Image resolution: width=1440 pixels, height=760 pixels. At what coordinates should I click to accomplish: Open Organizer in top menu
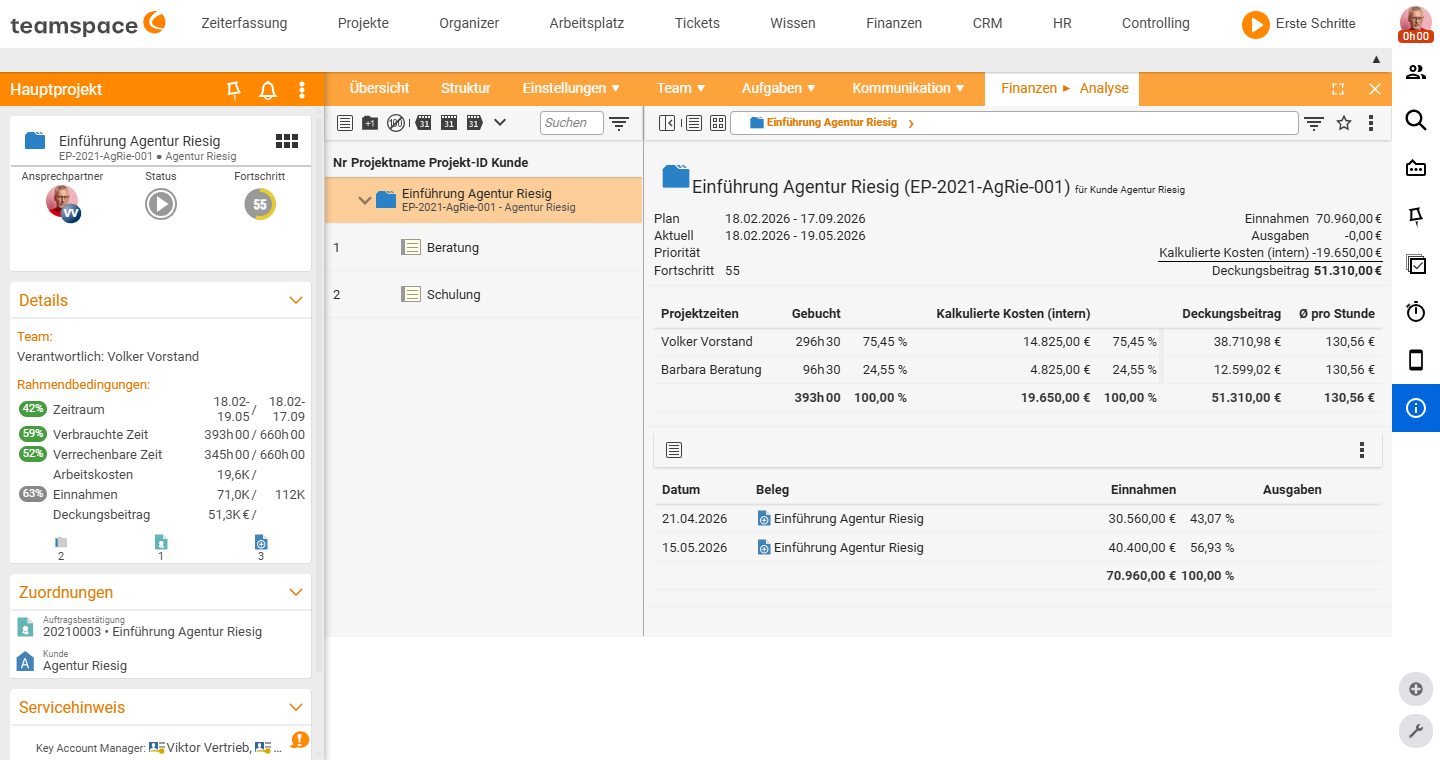469,23
